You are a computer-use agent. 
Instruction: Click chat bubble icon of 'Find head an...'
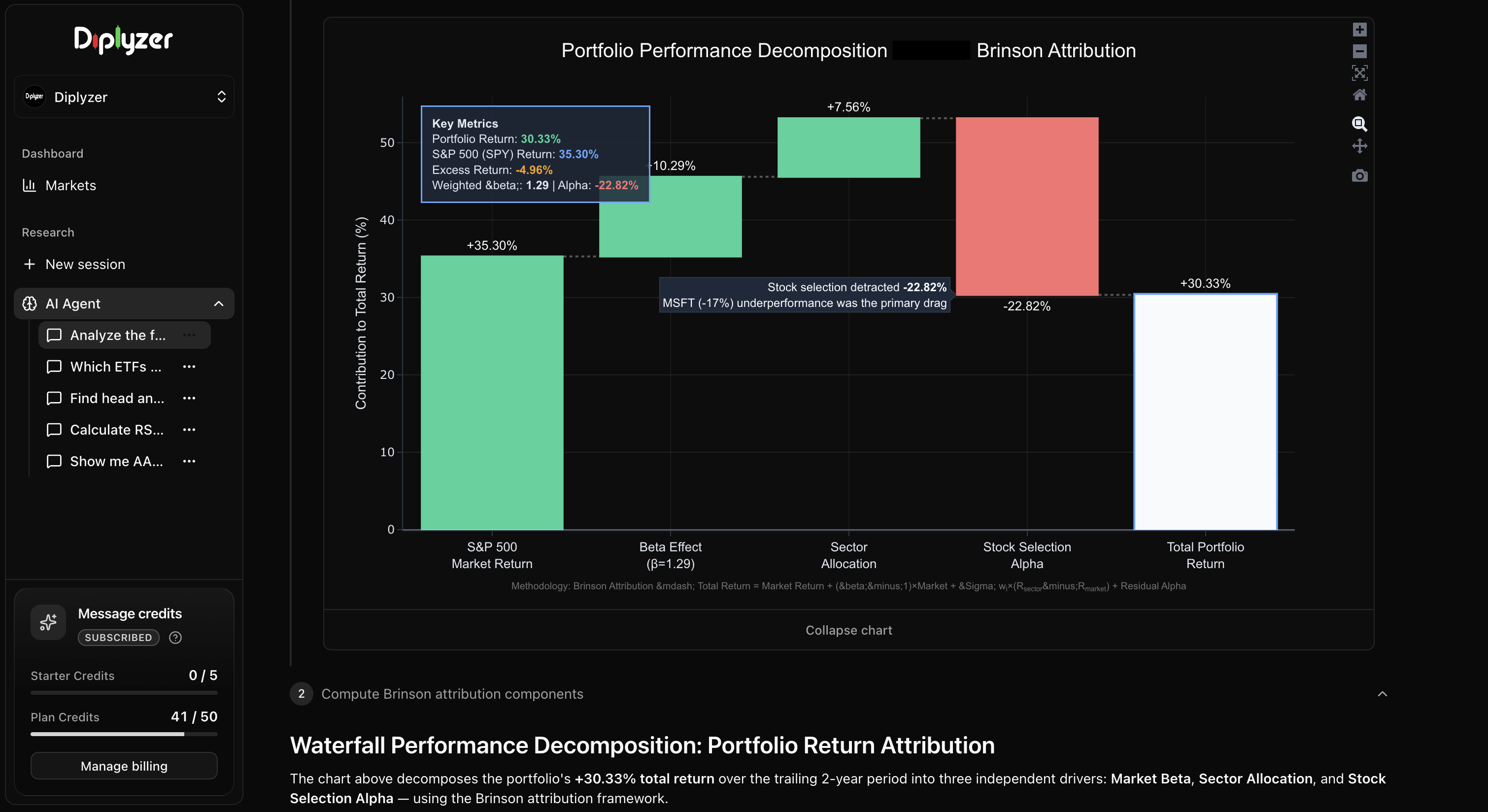pyautogui.click(x=54, y=398)
